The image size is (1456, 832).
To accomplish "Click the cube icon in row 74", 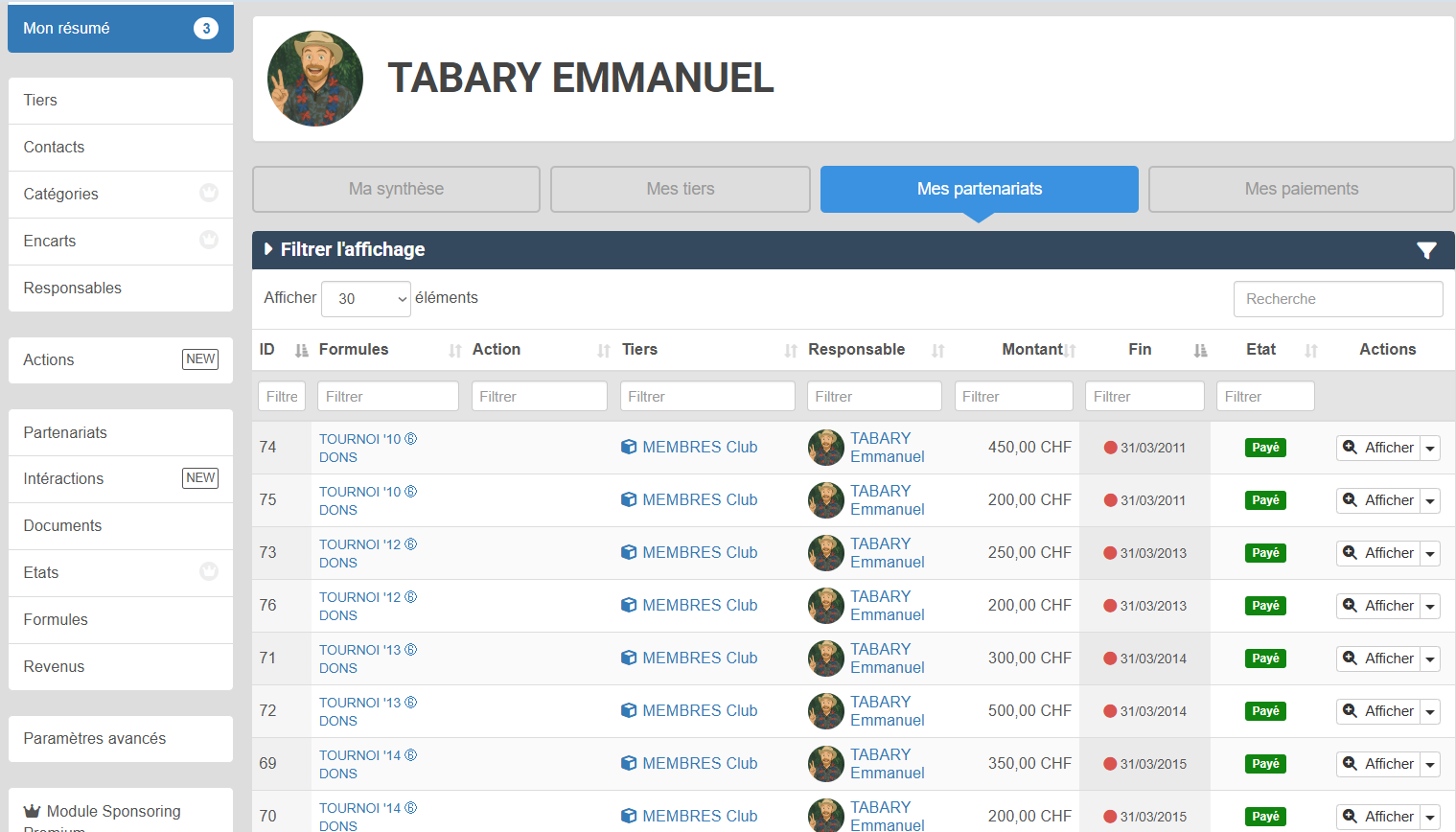I will pos(629,447).
